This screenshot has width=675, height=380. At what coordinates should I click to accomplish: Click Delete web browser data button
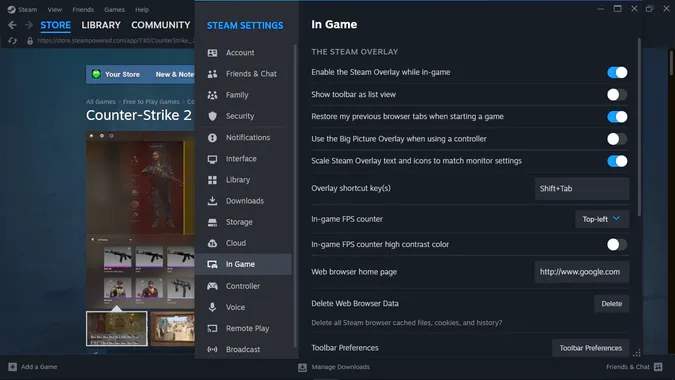point(611,303)
